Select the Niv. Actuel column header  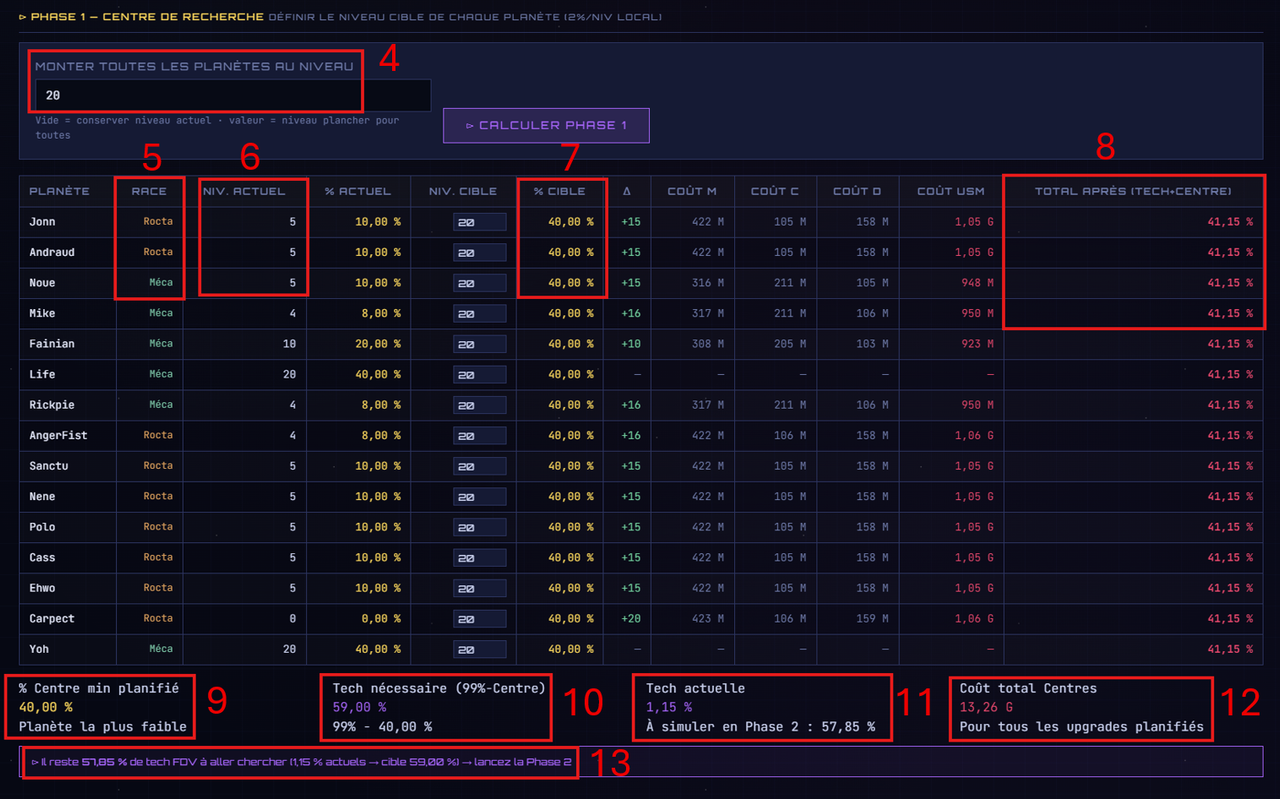(244, 191)
